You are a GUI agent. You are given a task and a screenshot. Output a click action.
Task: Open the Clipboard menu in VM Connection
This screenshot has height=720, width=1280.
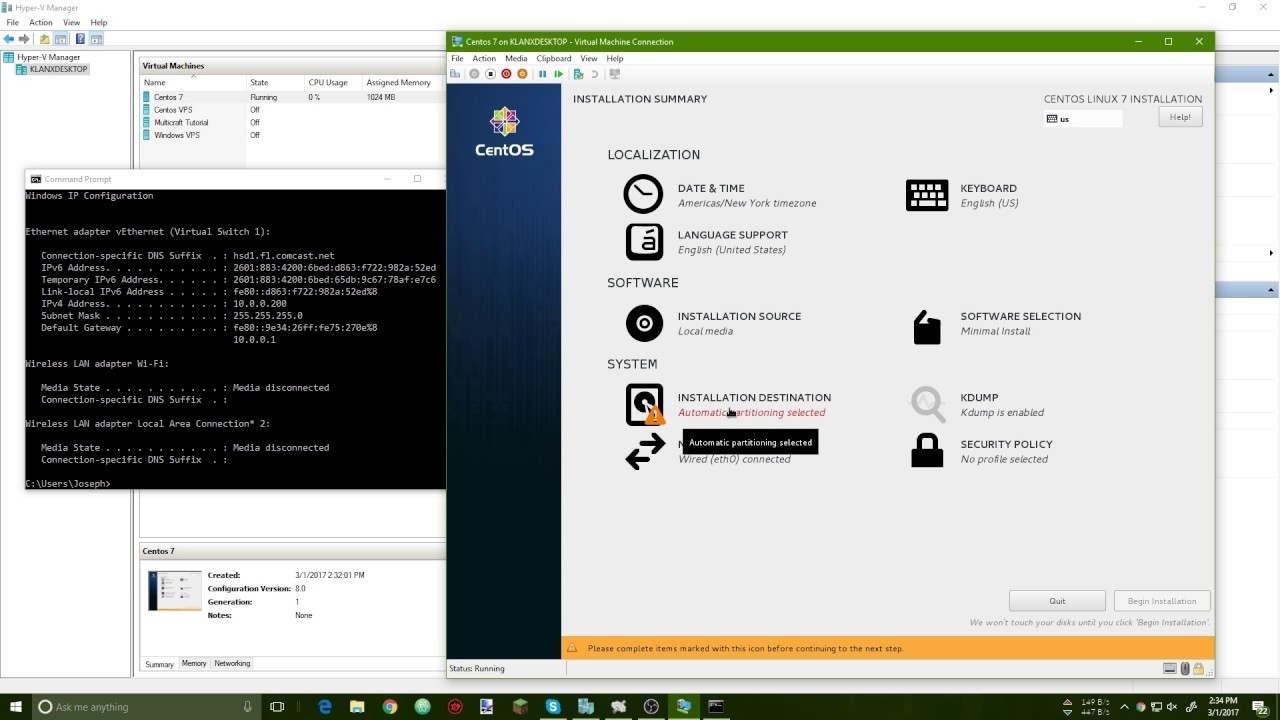click(554, 59)
